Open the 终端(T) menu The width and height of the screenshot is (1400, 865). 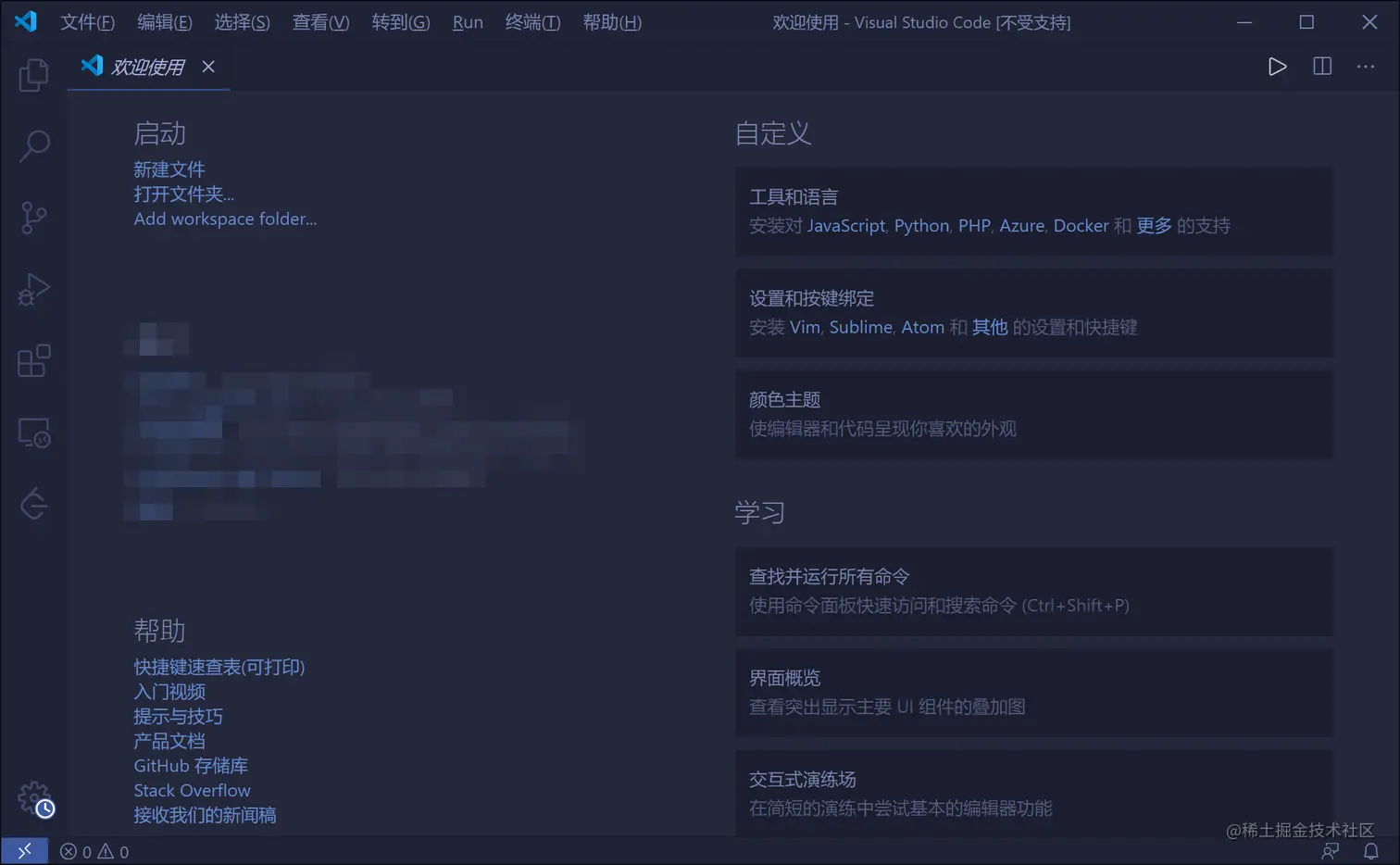pyautogui.click(x=533, y=22)
